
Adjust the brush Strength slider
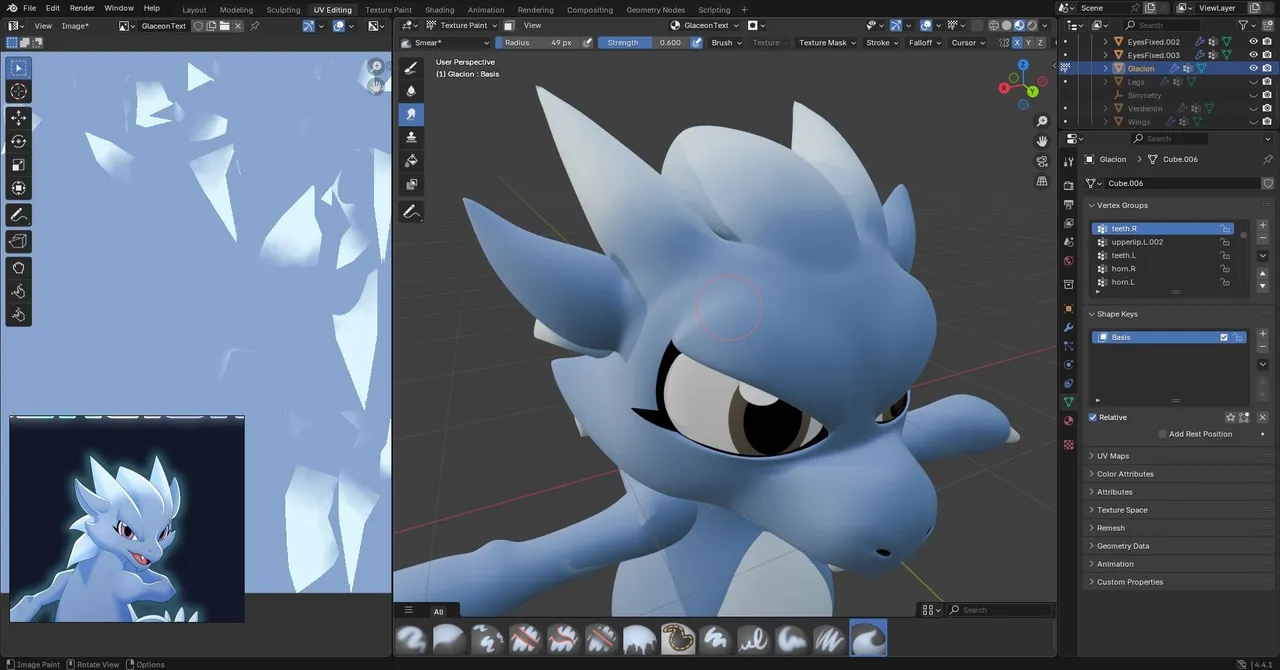click(x=645, y=43)
